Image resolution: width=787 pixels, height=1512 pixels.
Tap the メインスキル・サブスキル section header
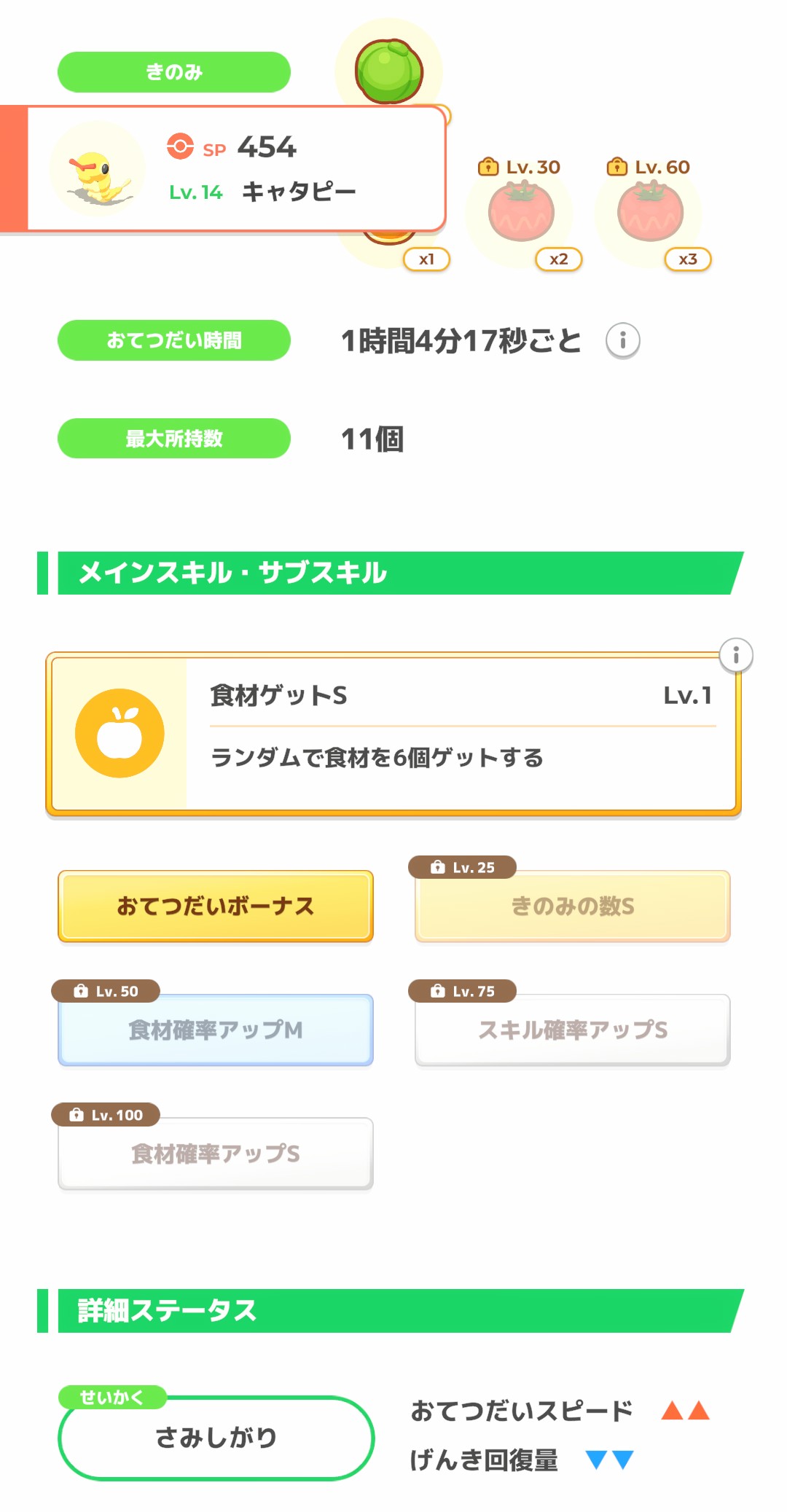[393, 573]
